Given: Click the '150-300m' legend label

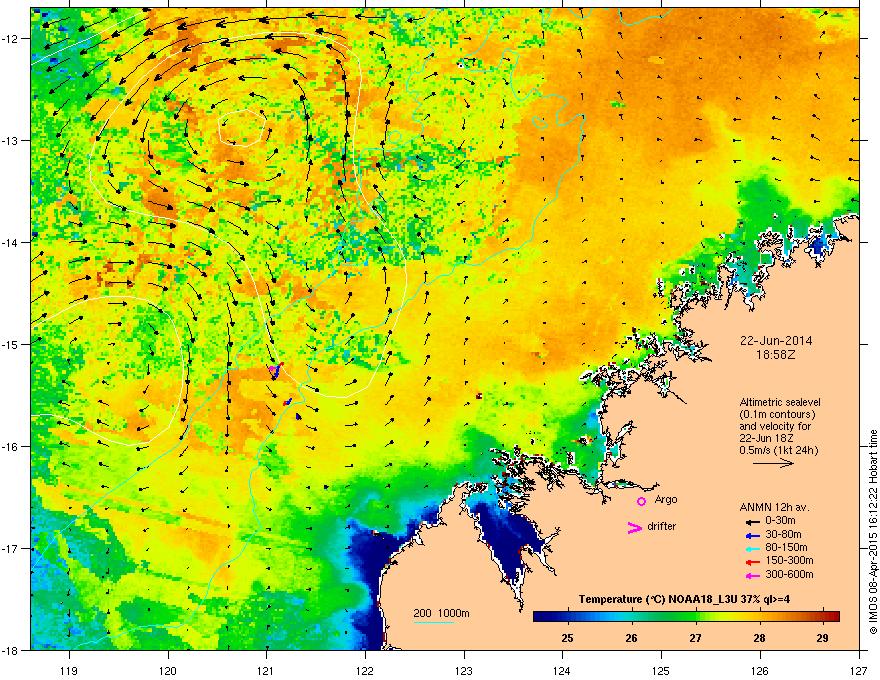Looking at the screenshot, I should (789, 560).
